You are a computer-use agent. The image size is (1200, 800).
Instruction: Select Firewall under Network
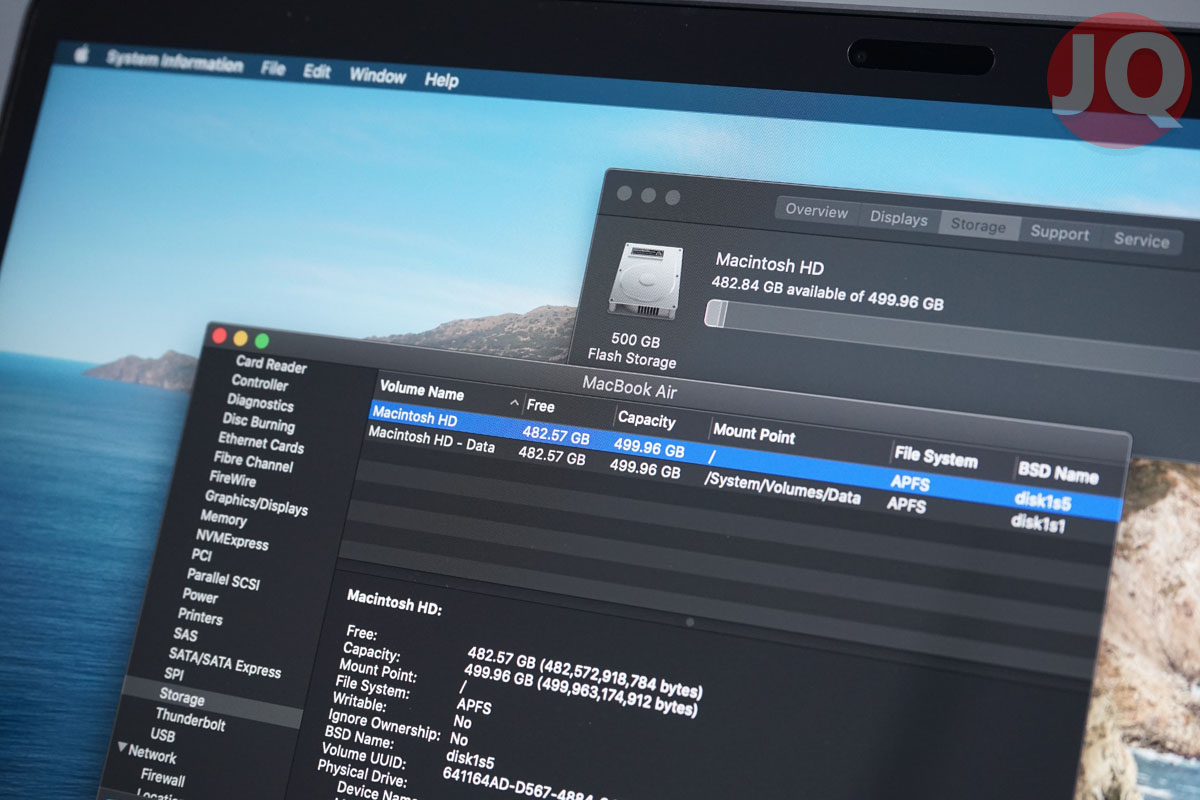pyautogui.click(x=162, y=777)
